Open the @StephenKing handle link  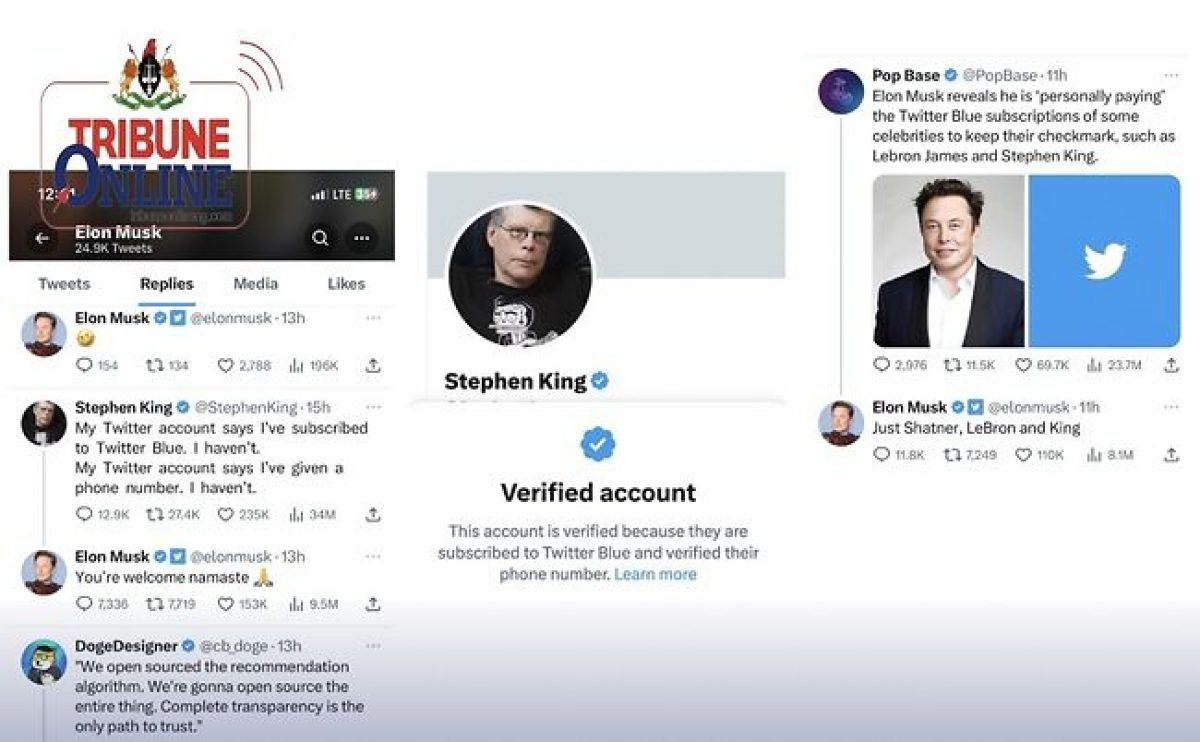245,407
